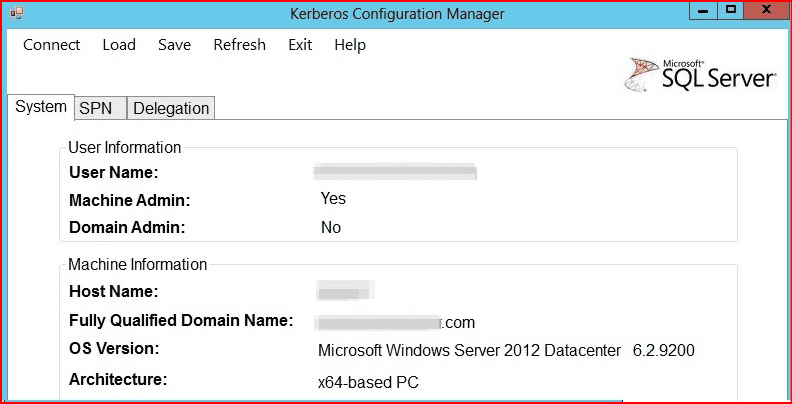Click the Machine Admin value Yes
Screen dimensions: 792x404
333,199
